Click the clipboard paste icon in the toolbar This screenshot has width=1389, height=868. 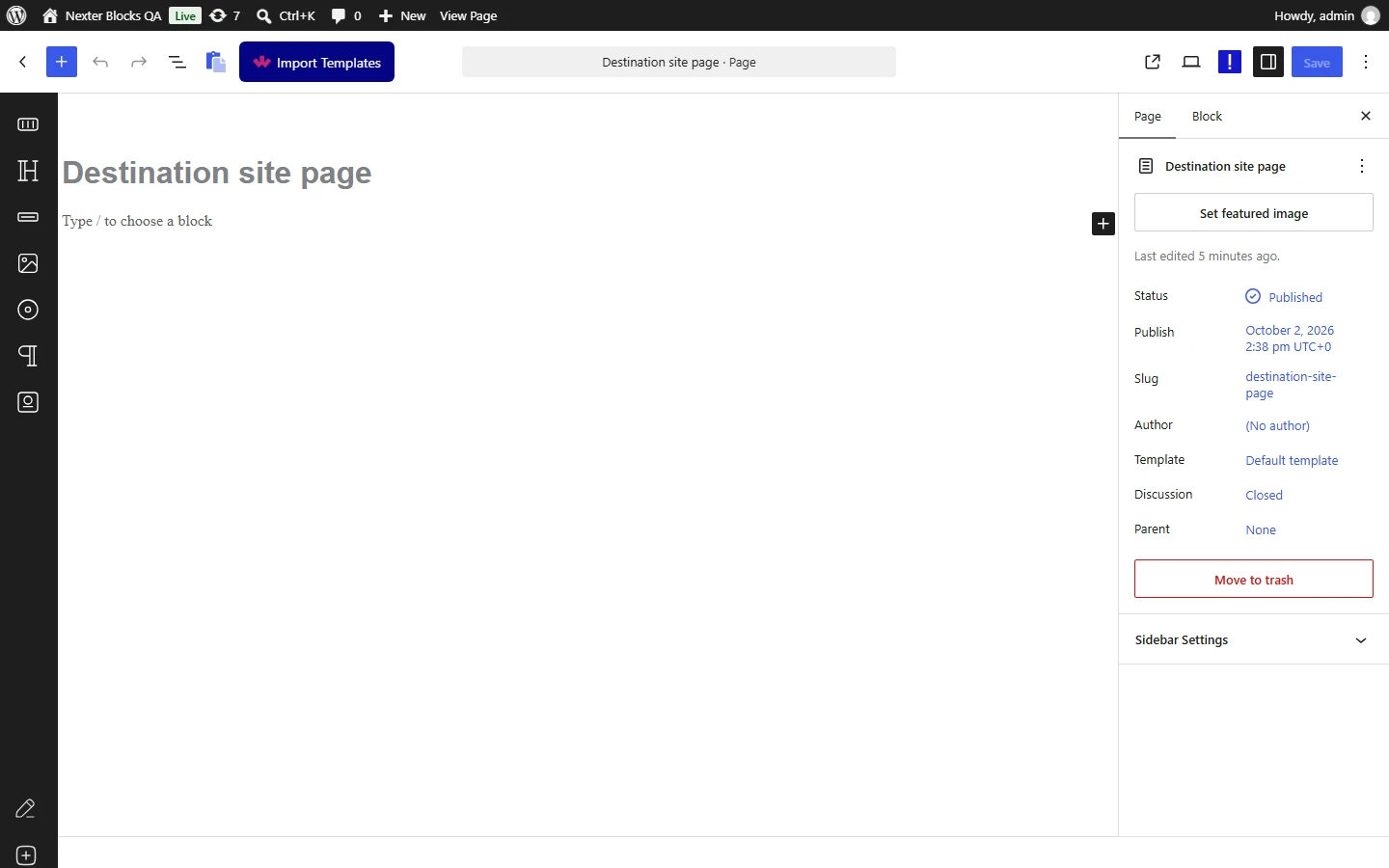pos(216,62)
